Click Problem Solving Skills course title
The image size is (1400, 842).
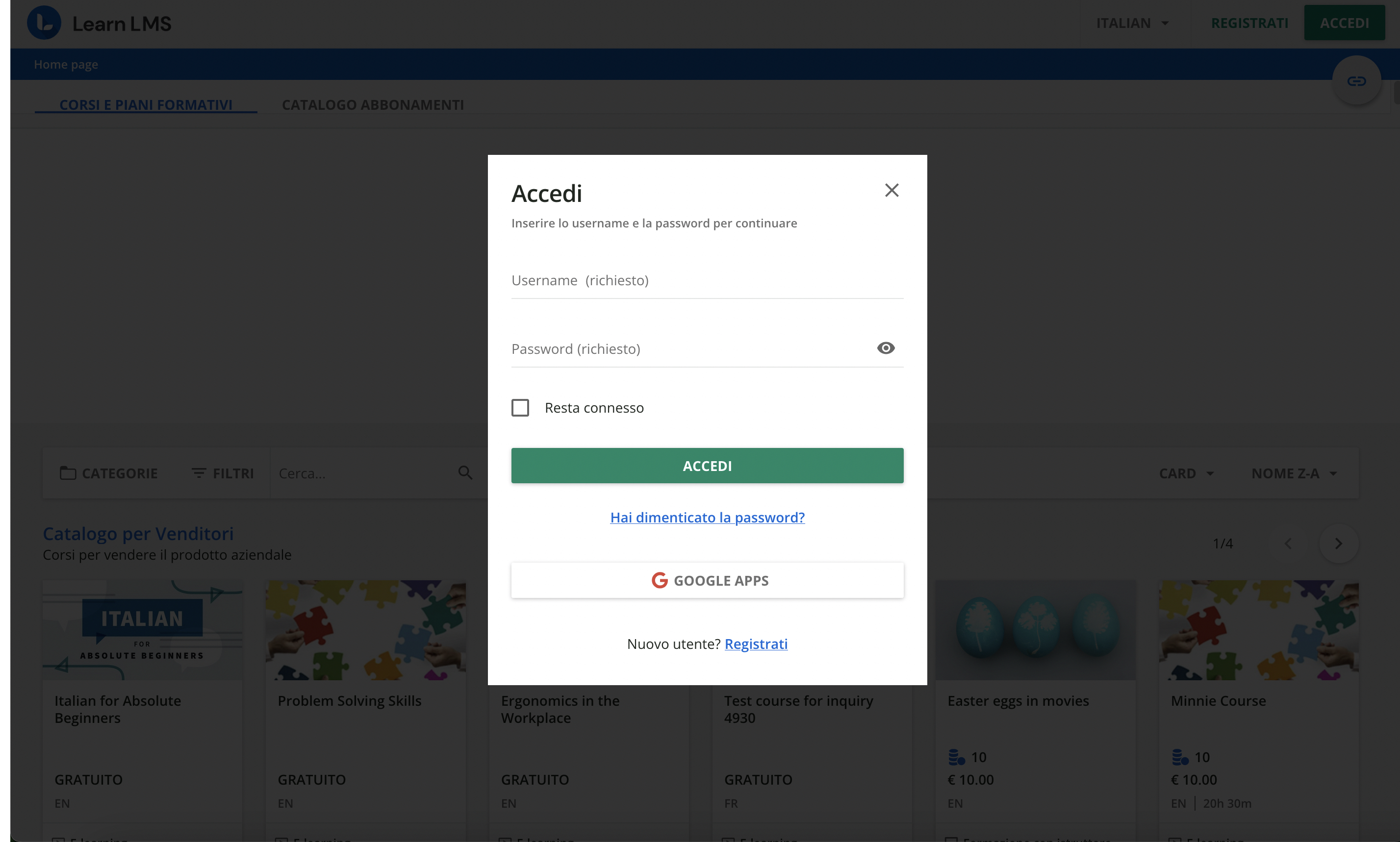[x=349, y=700]
